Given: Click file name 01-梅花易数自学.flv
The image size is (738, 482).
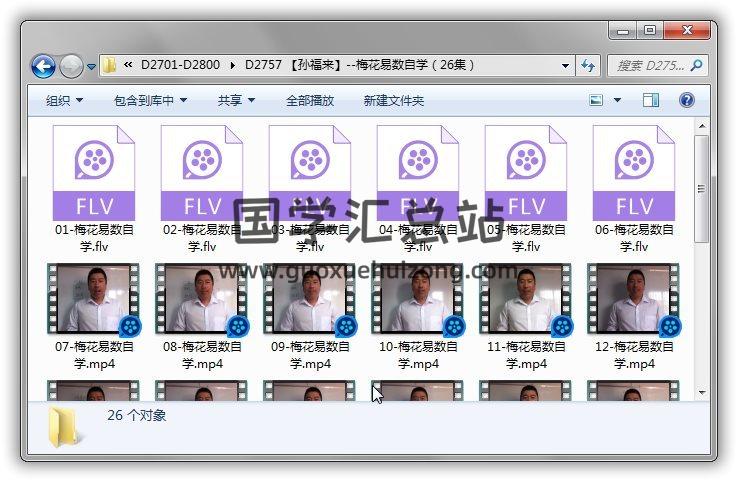Looking at the screenshot, I should click(94, 238).
